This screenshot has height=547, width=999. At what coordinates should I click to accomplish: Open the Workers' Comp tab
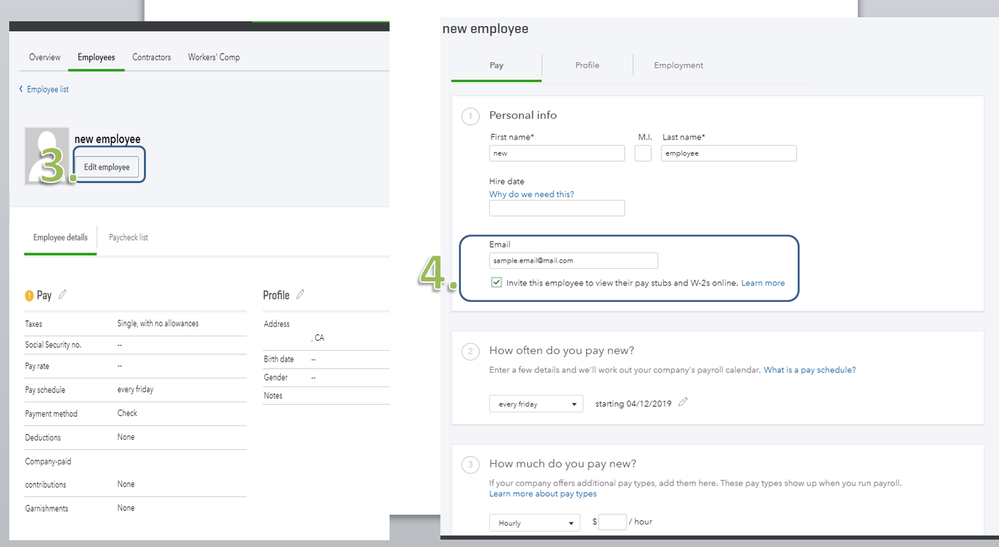(214, 57)
